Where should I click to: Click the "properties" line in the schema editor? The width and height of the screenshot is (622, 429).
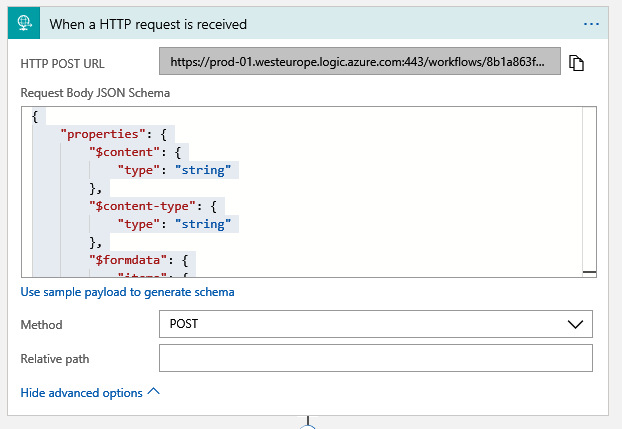[114, 134]
